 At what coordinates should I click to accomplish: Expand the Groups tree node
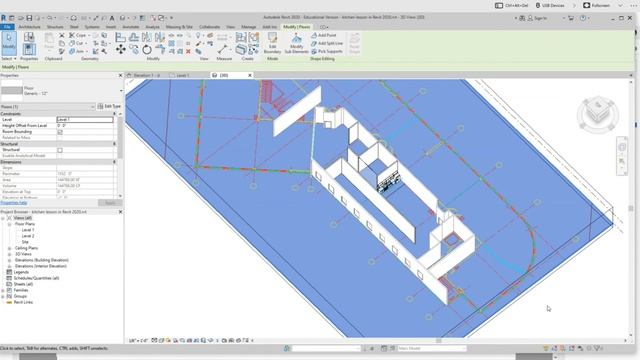click(3, 296)
